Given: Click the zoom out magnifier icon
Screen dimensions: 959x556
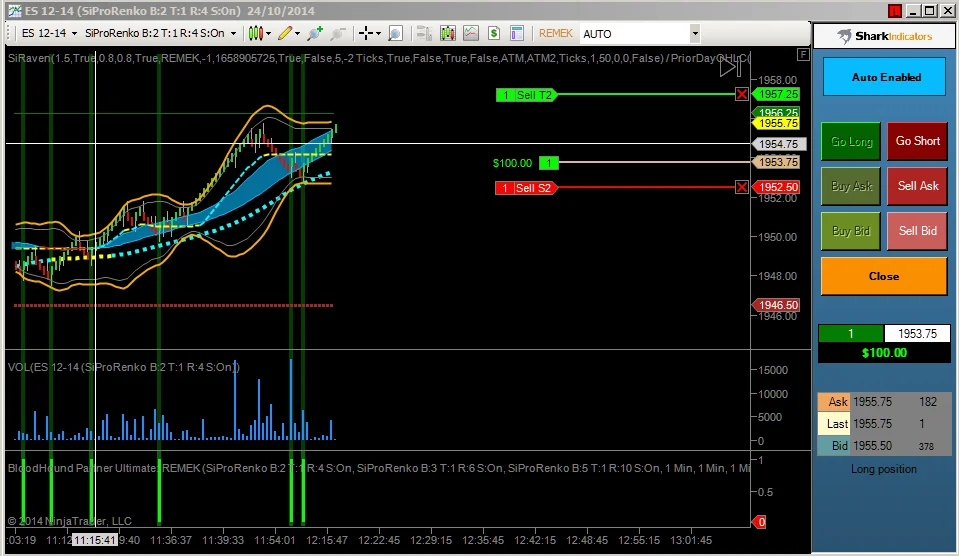Looking at the screenshot, I should [338, 33].
